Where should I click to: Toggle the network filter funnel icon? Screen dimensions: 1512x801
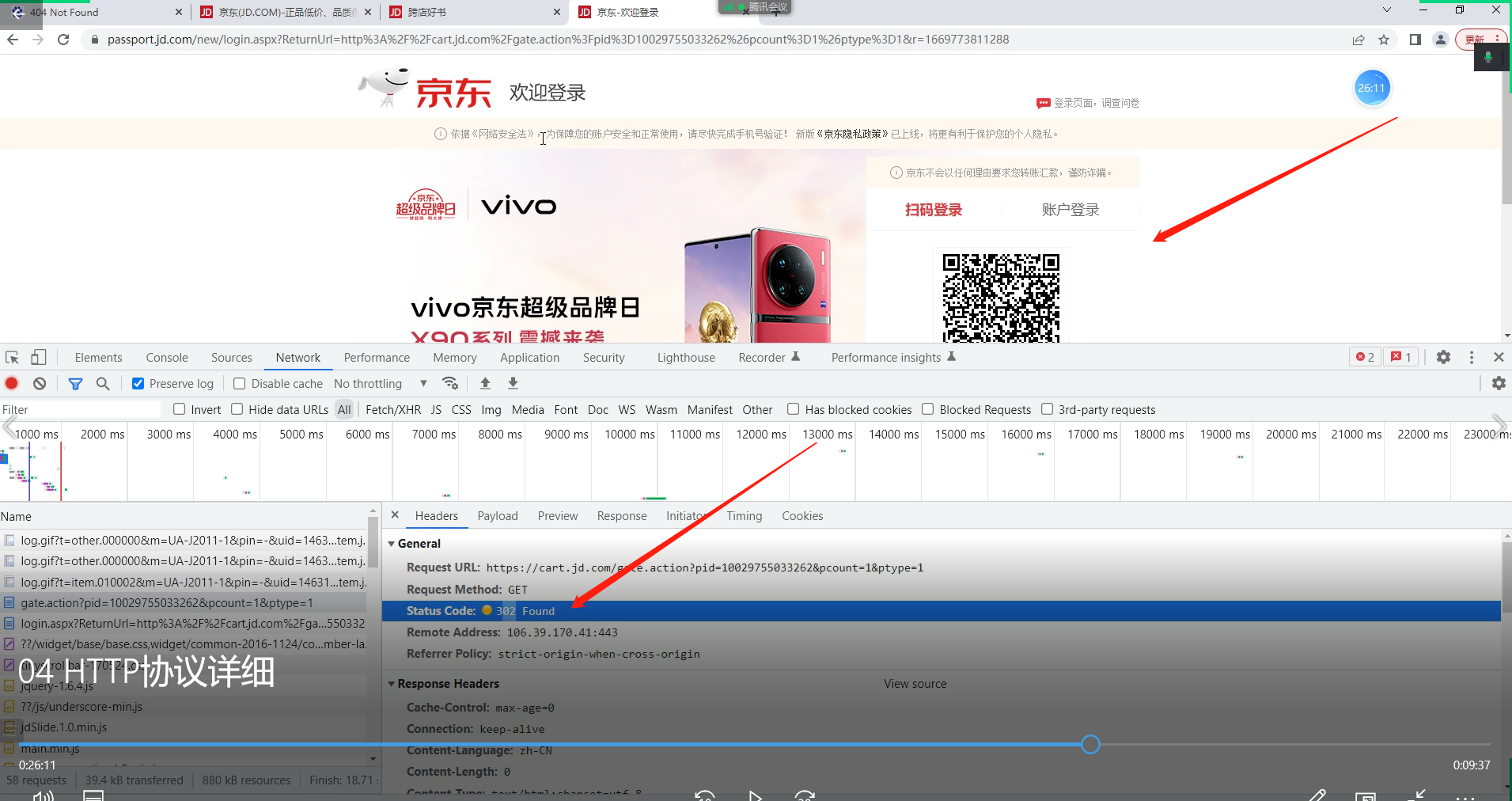pyautogui.click(x=75, y=384)
